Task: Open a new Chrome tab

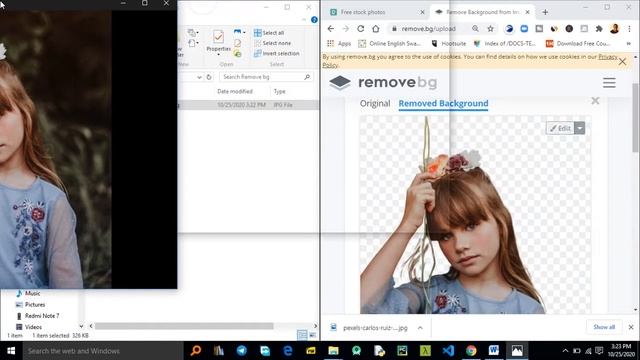Action: tap(545, 12)
